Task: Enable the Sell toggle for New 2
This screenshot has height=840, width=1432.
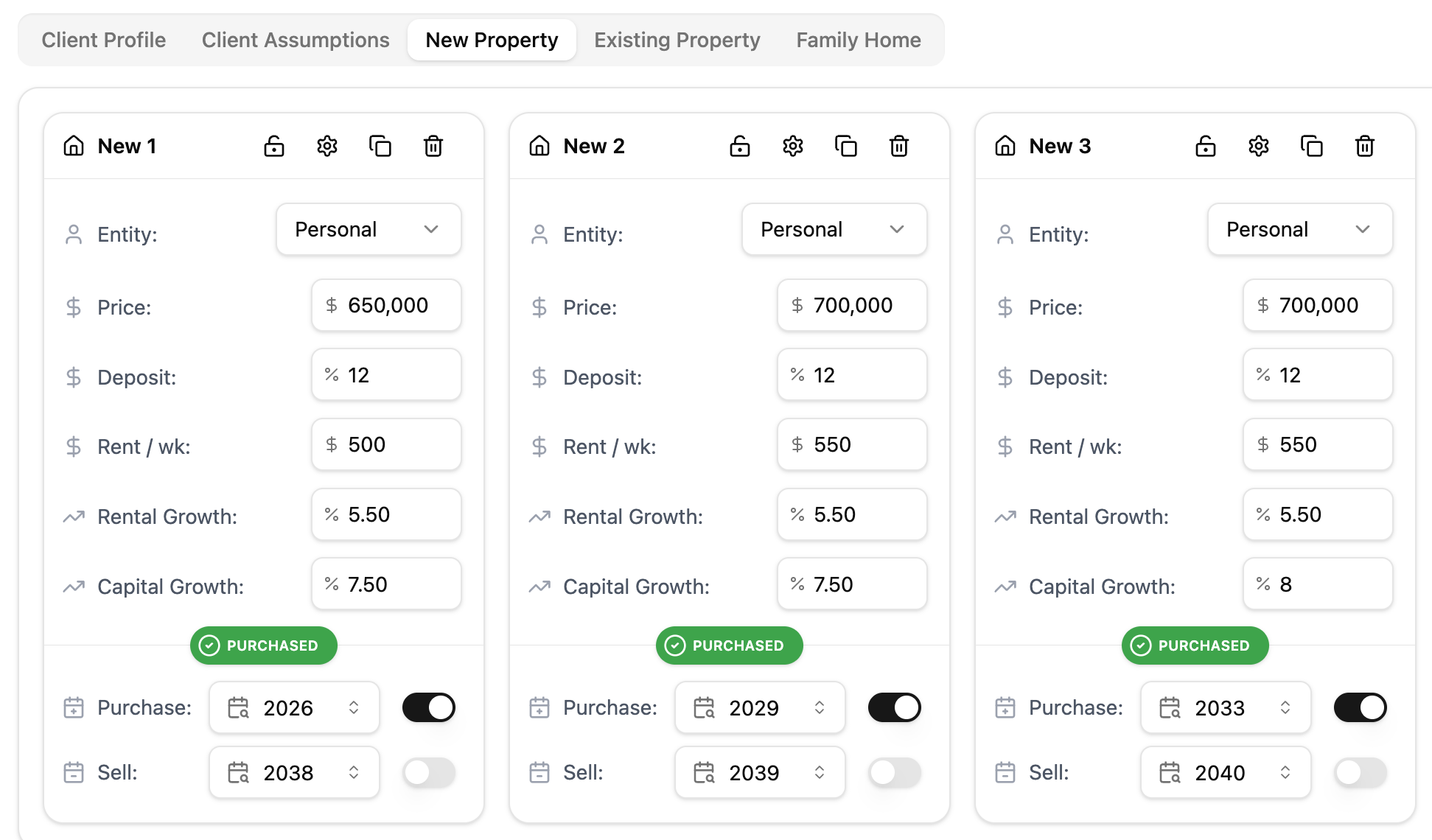Action: tap(895, 772)
